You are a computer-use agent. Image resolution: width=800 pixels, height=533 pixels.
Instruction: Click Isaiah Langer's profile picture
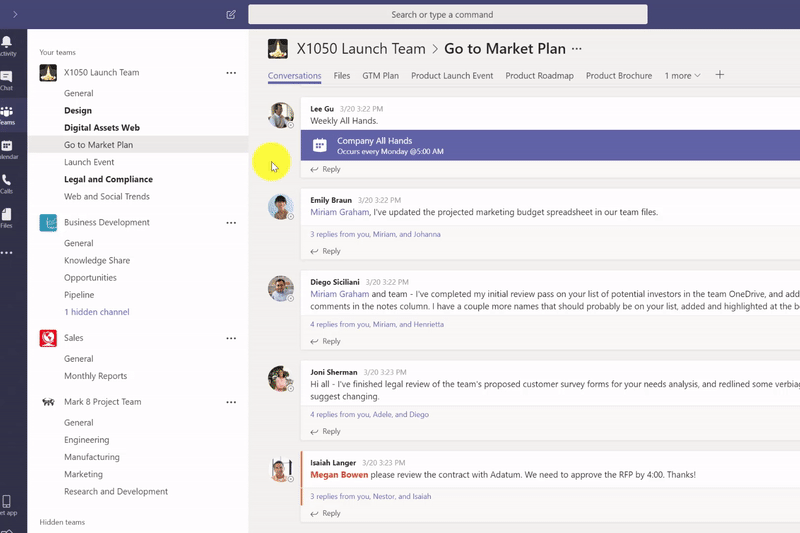pos(281,469)
